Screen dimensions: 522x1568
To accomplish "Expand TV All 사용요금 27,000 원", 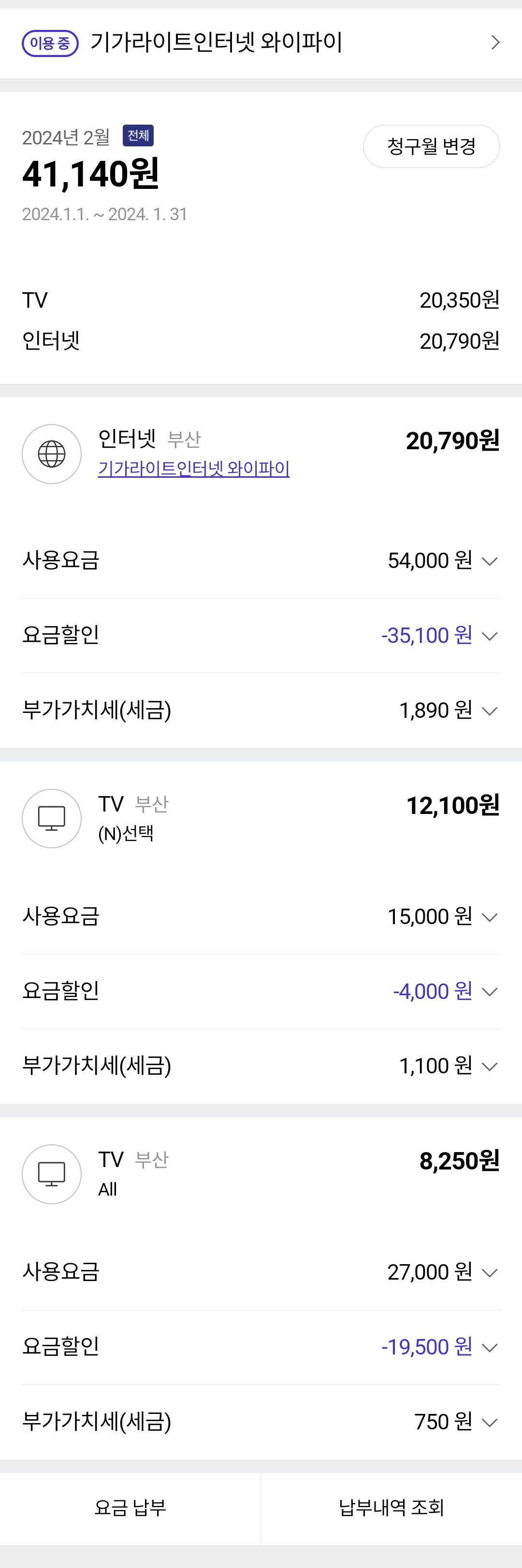I will point(490,1273).
